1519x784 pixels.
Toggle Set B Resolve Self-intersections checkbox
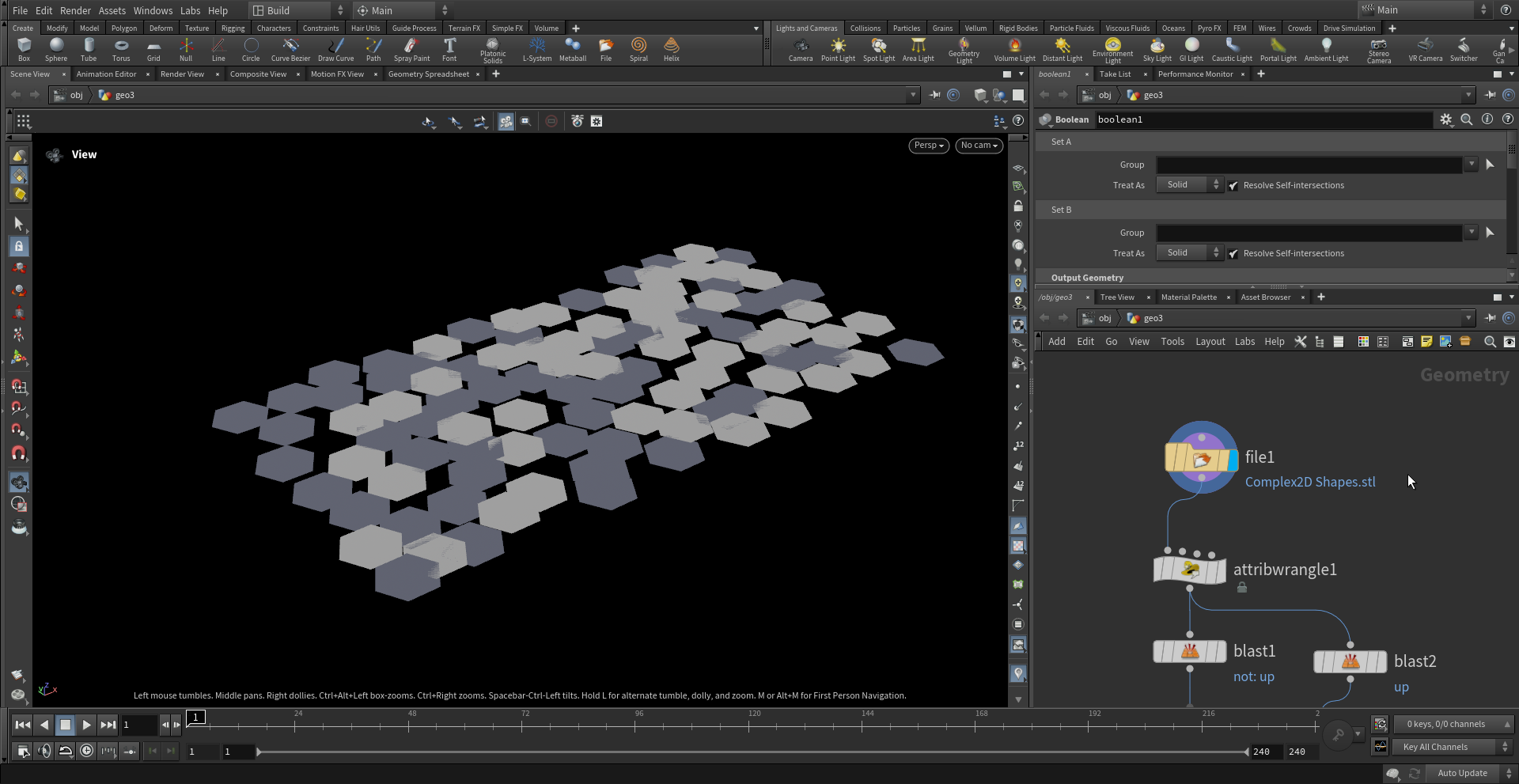pos(1233,253)
